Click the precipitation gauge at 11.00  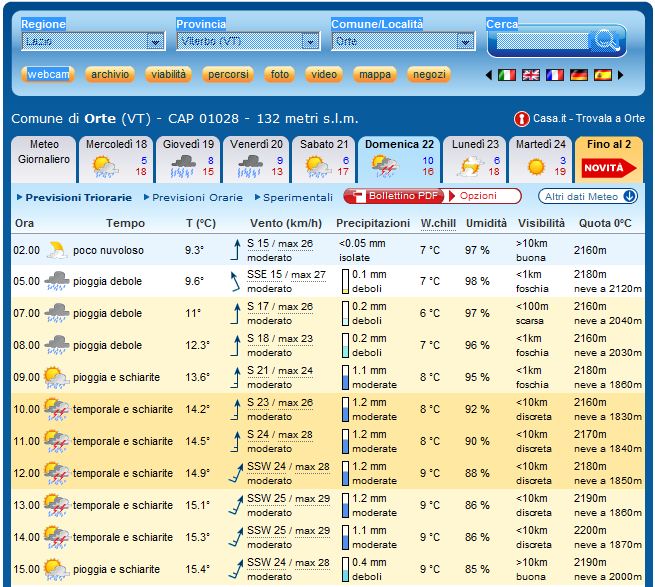click(x=345, y=441)
